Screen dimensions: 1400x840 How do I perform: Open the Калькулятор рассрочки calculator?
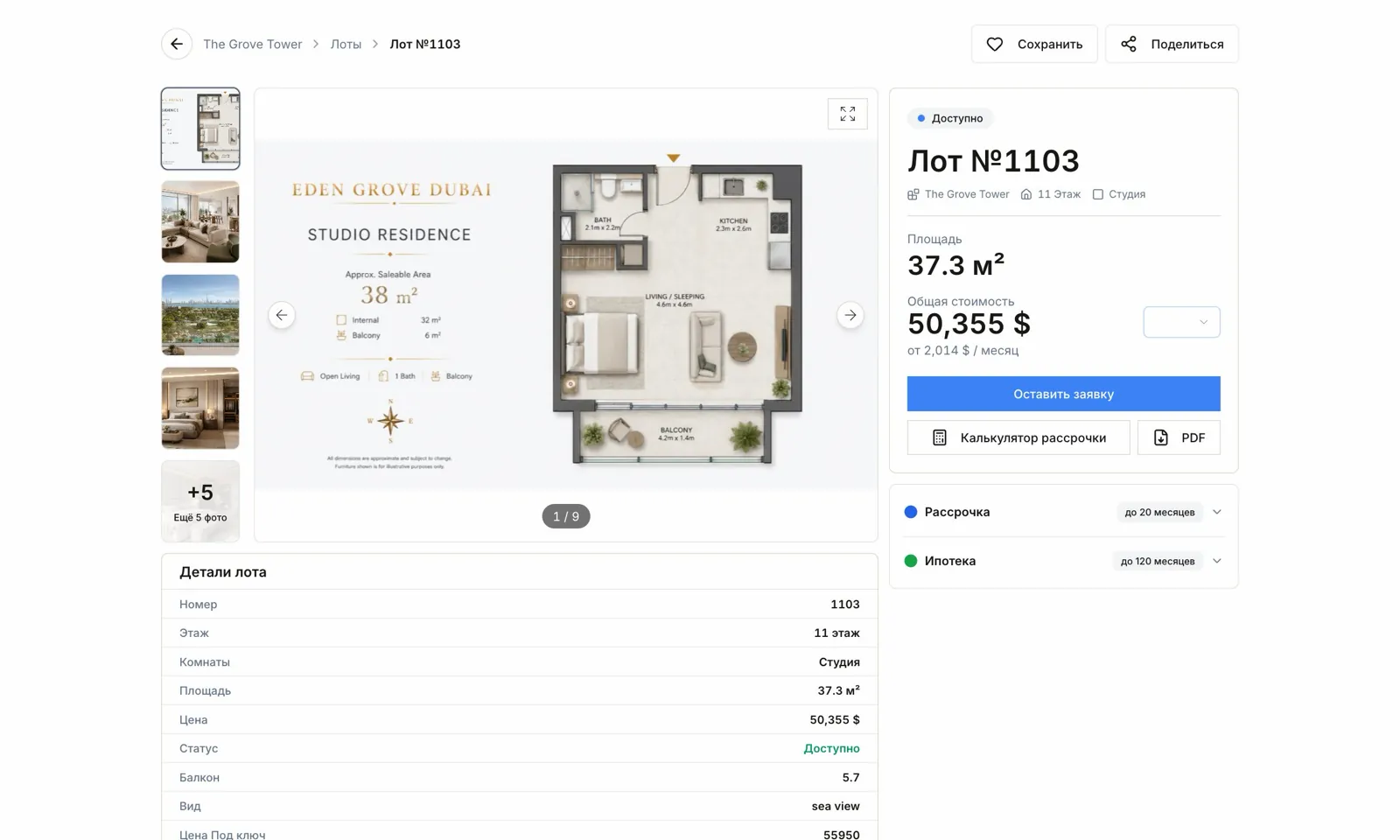coord(1018,437)
